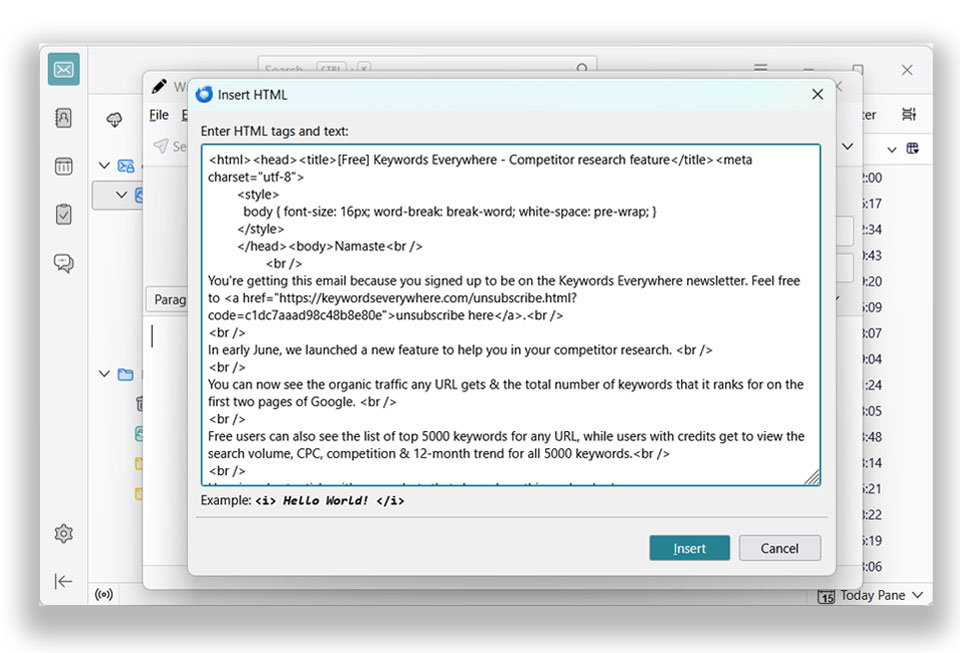
Task: Open the File menu in Write window
Action: tap(159, 114)
